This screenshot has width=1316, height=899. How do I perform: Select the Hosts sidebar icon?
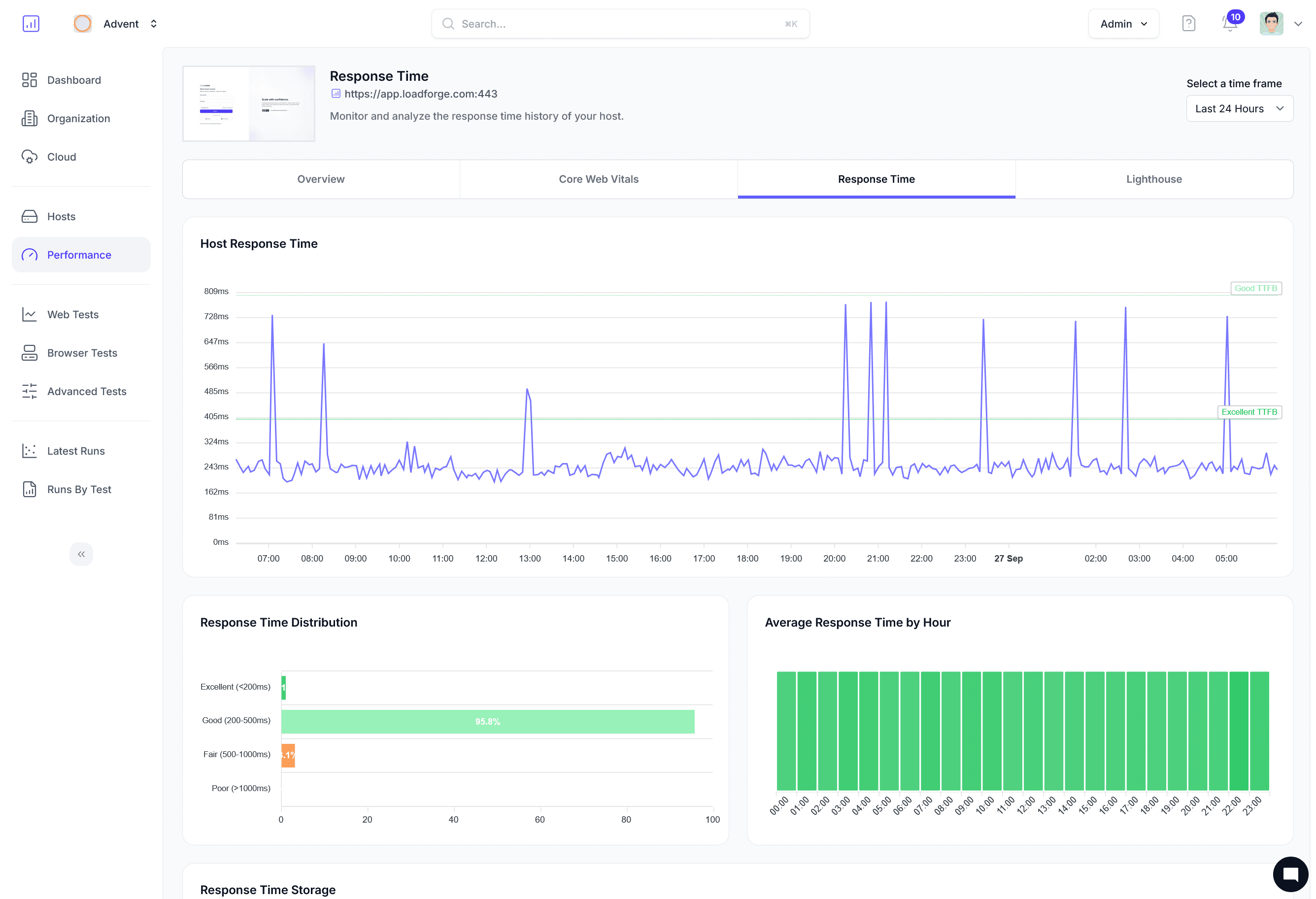pyautogui.click(x=30, y=216)
